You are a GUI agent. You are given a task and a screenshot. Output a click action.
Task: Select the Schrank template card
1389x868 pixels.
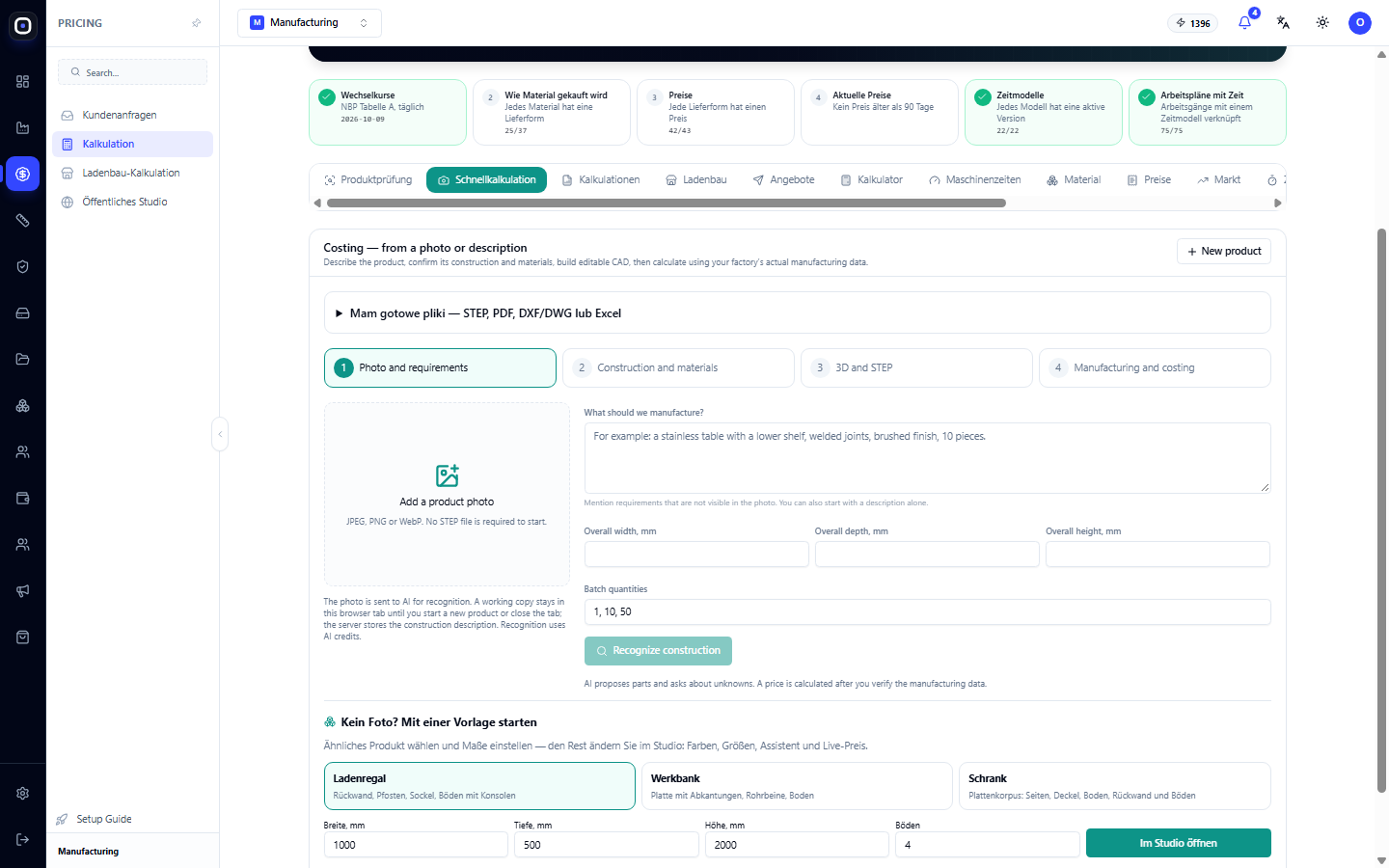[x=1115, y=786]
